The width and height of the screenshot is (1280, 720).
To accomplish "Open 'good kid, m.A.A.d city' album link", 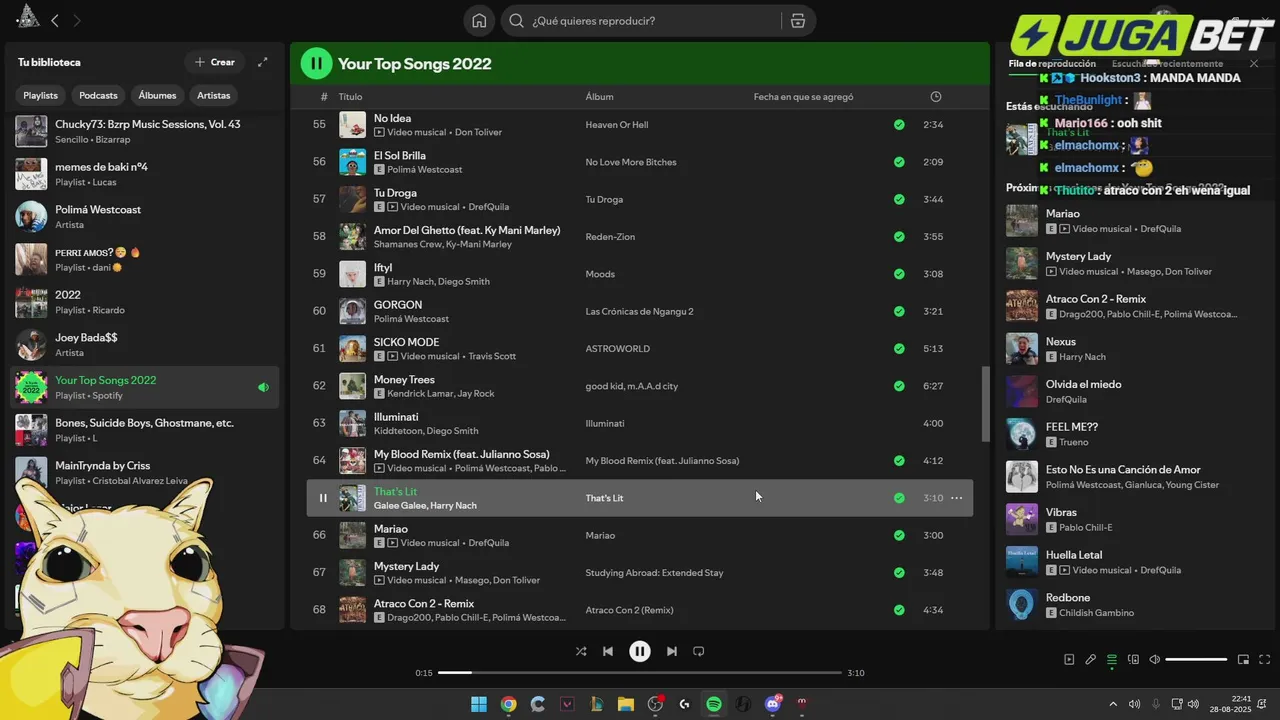I will coord(631,386).
